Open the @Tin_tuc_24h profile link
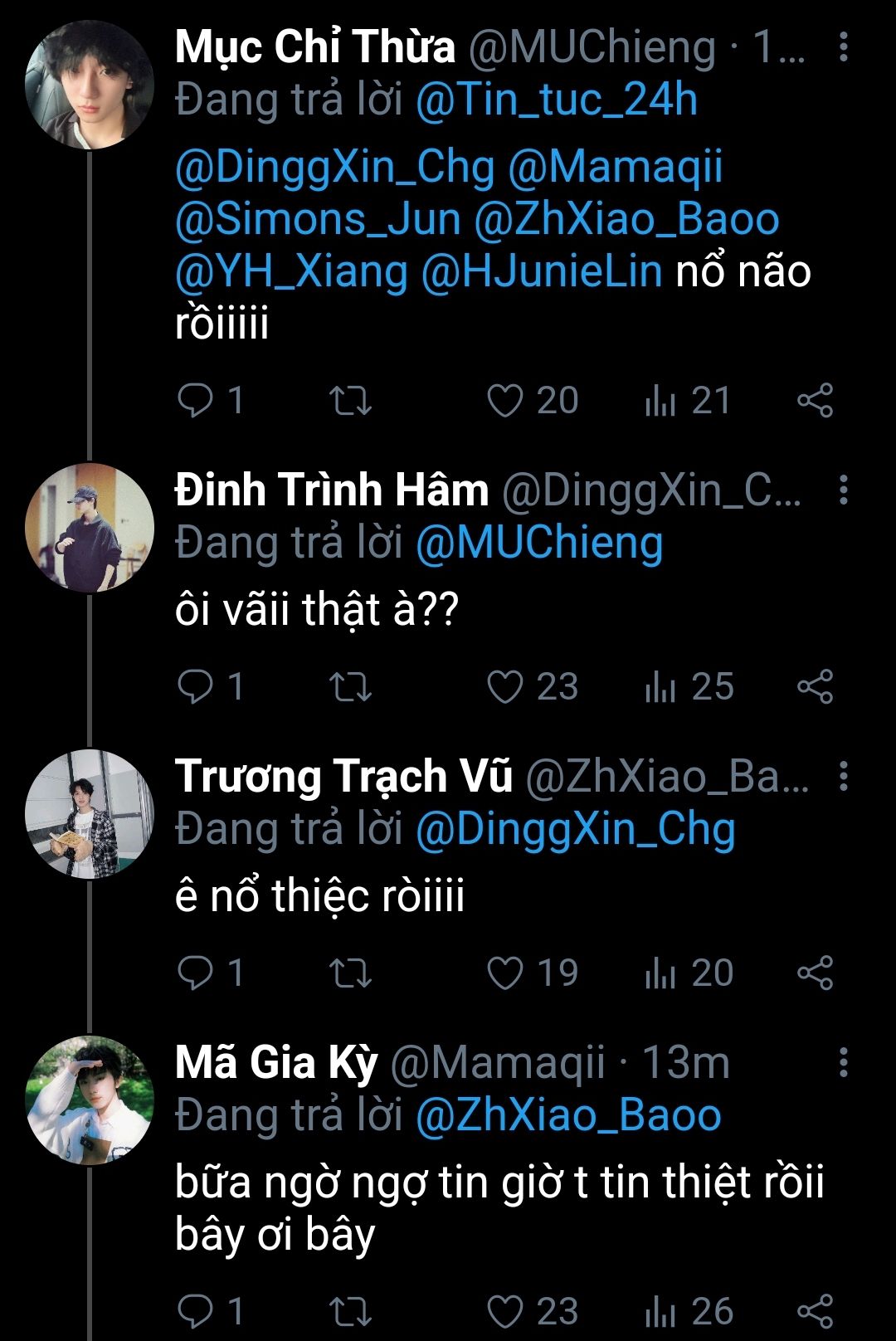This screenshot has height=1341, width=896. coord(556,100)
